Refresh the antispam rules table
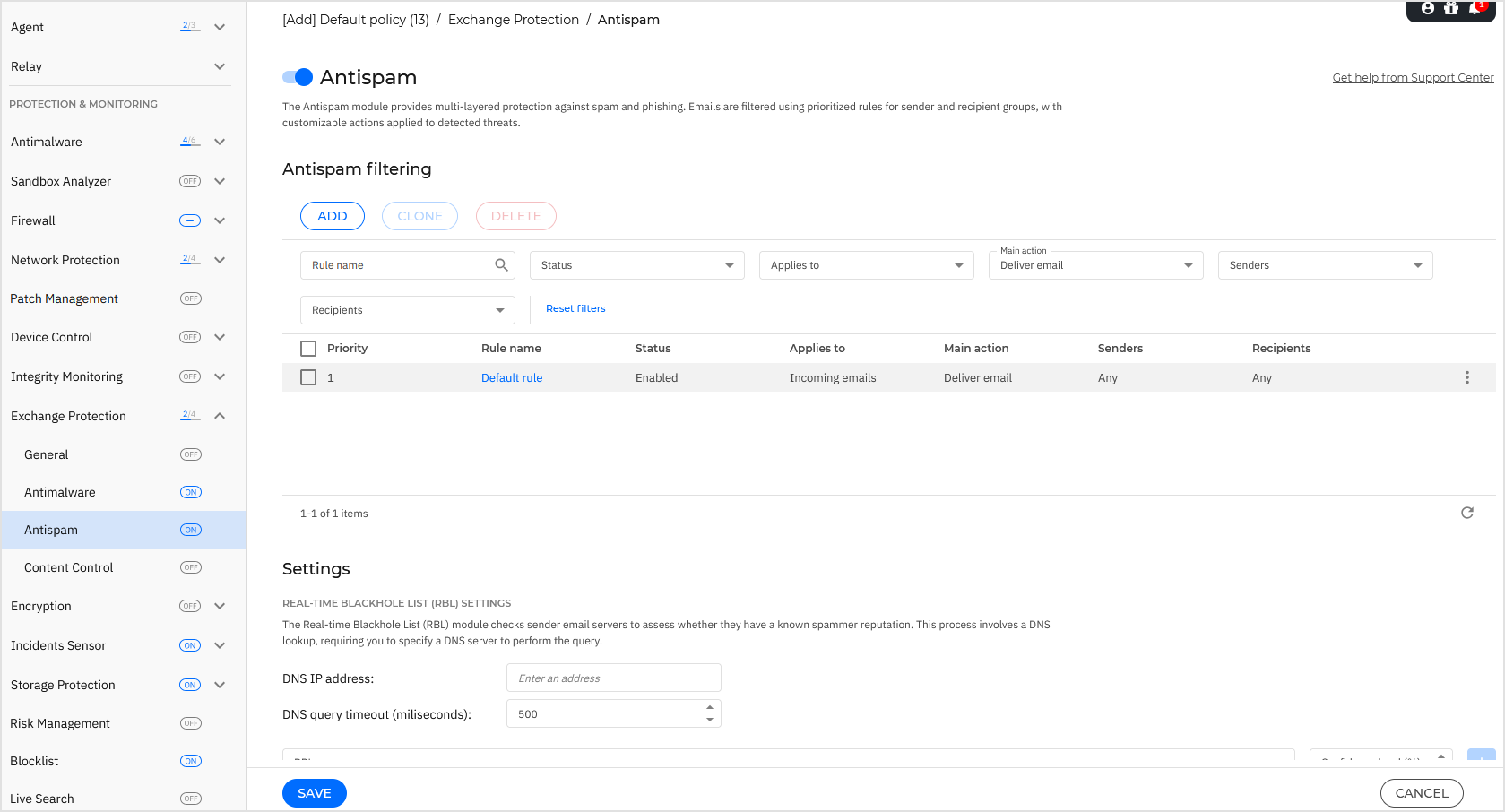1505x812 pixels. click(1467, 513)
